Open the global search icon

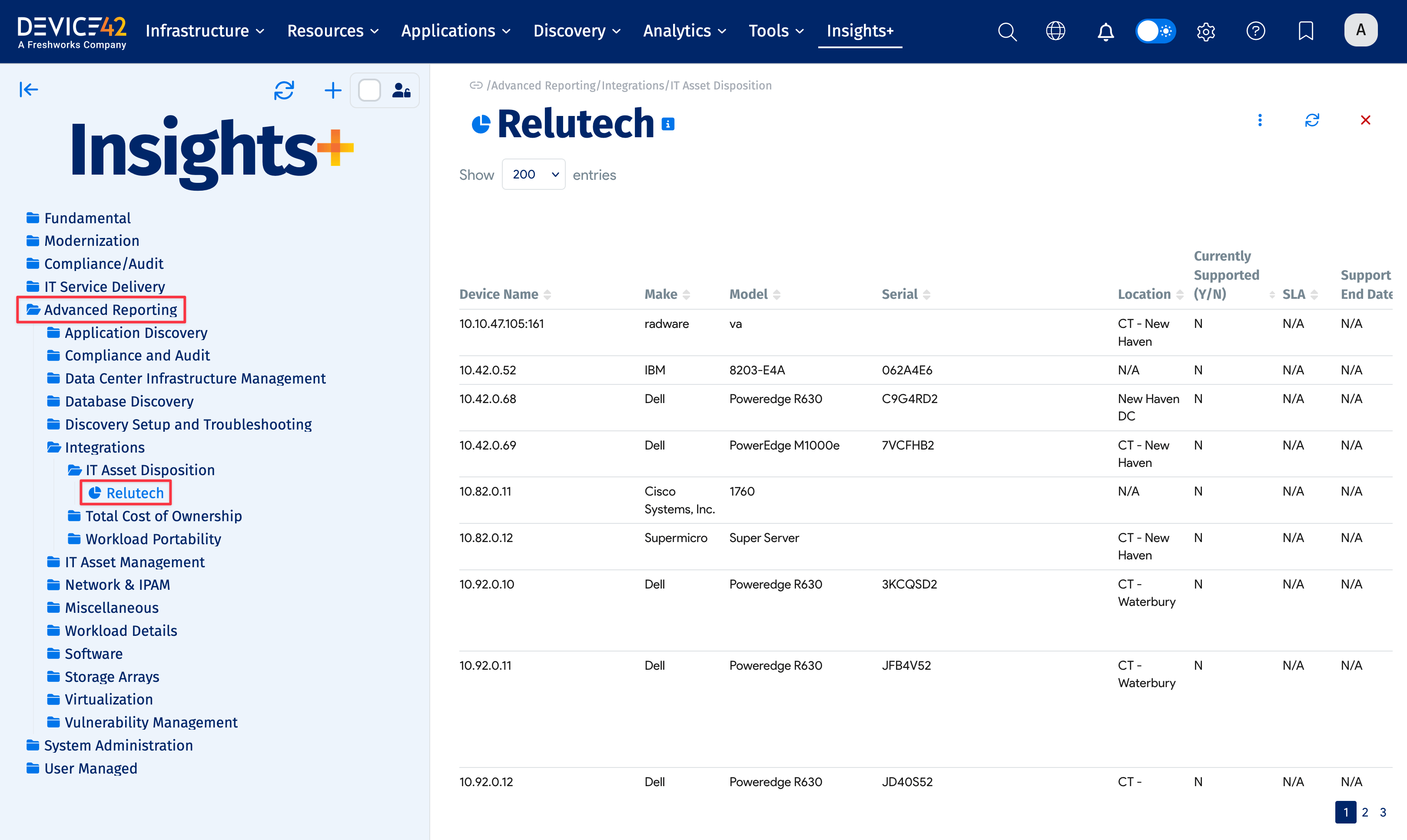pyautogui.click(x=1007, y=31)
